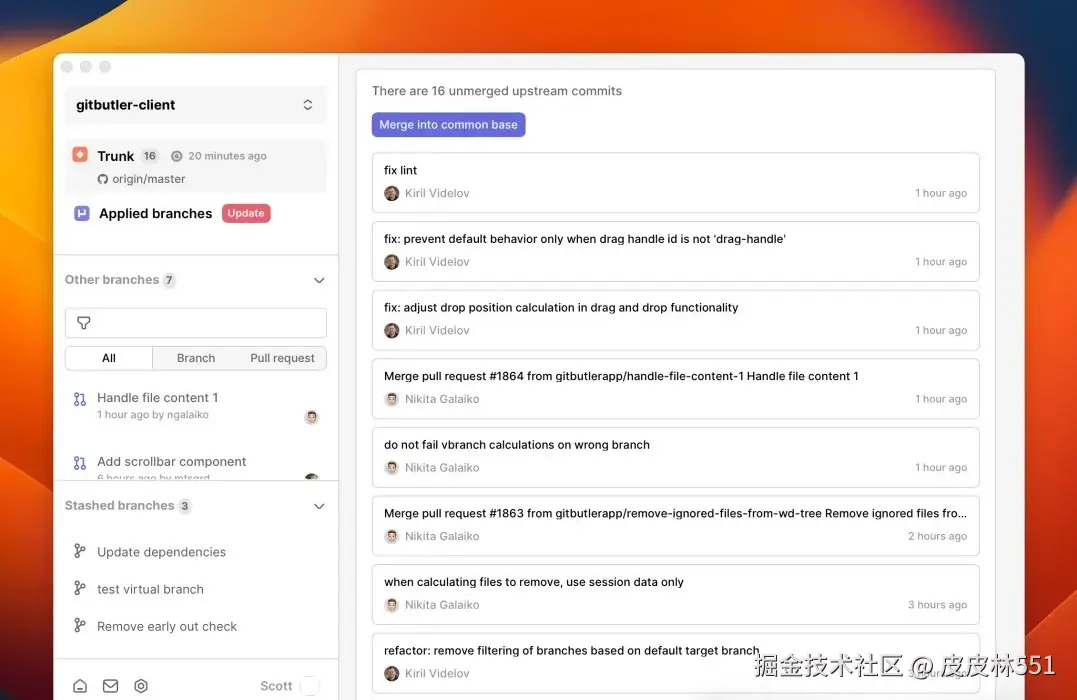Click the Scott user name
This screenshot has width=1077, height=700.
point(276,686)
